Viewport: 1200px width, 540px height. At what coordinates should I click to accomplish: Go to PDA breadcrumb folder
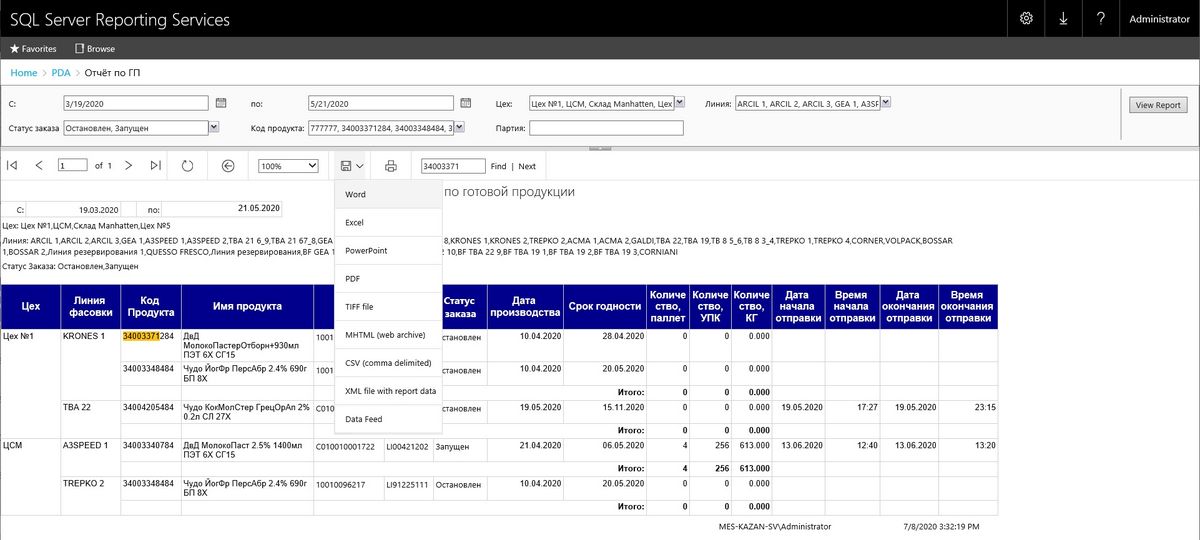point(61,73)
